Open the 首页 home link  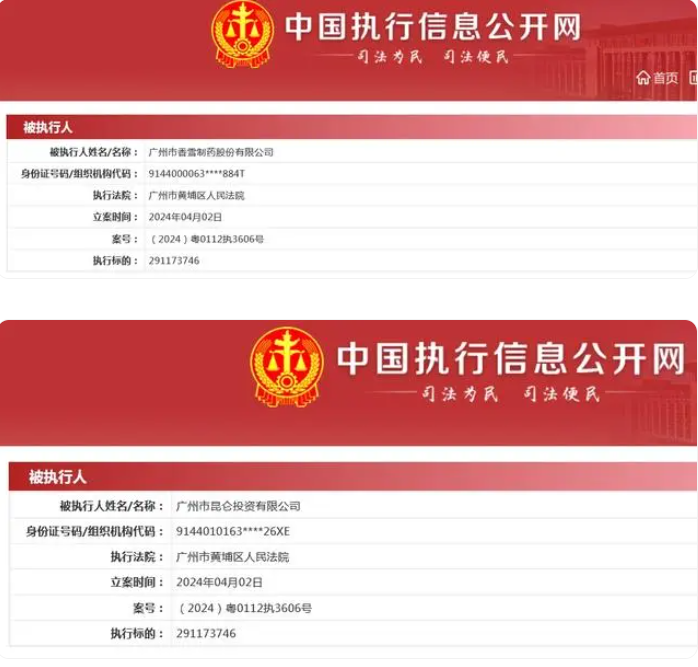(x=666, y=78)
